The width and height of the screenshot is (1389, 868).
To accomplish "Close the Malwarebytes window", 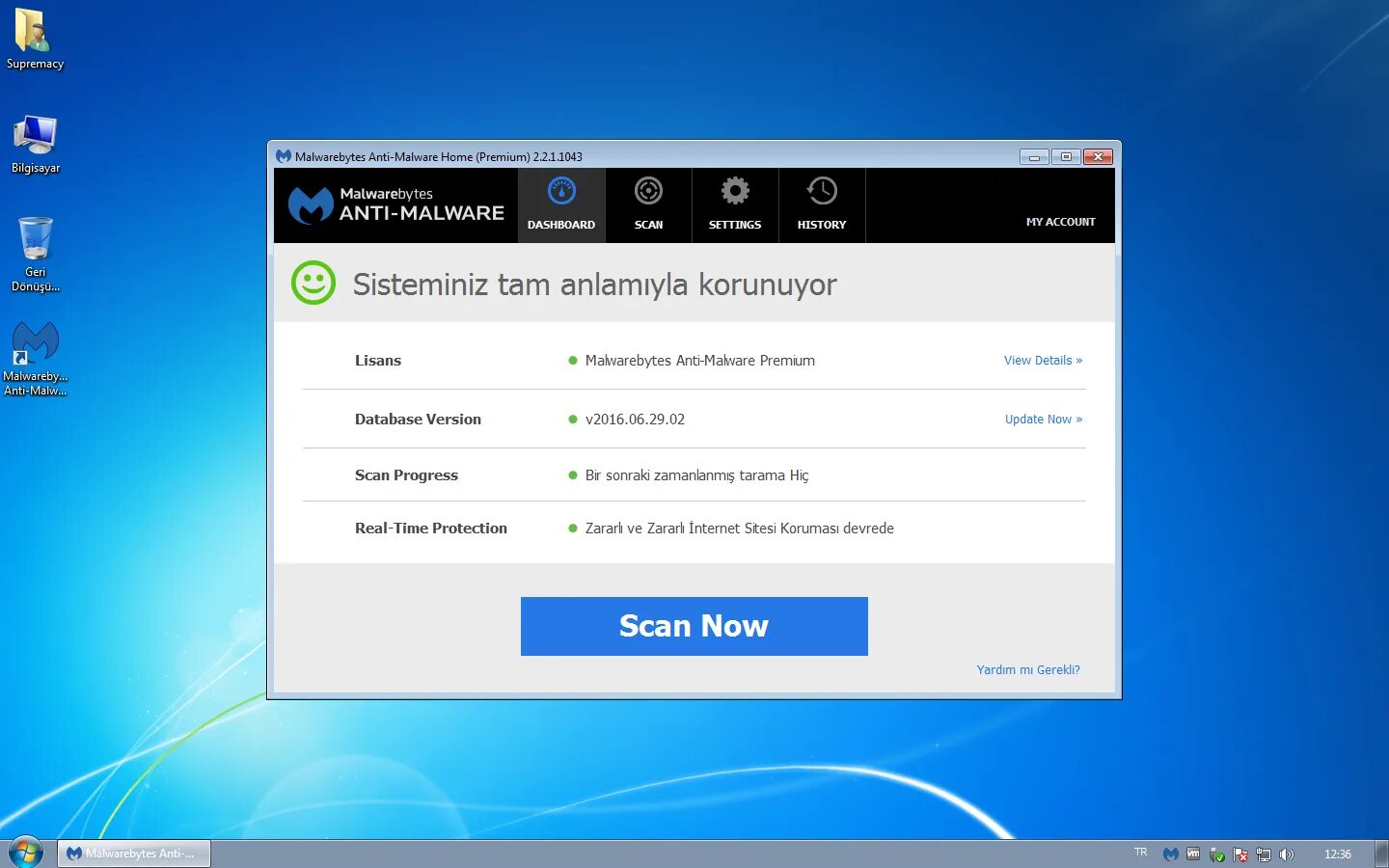I will [1098, 156].
